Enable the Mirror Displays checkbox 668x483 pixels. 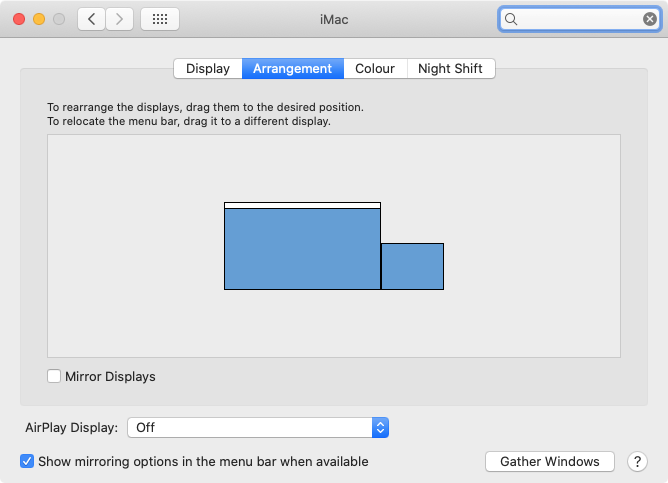(x=54, y=376)
